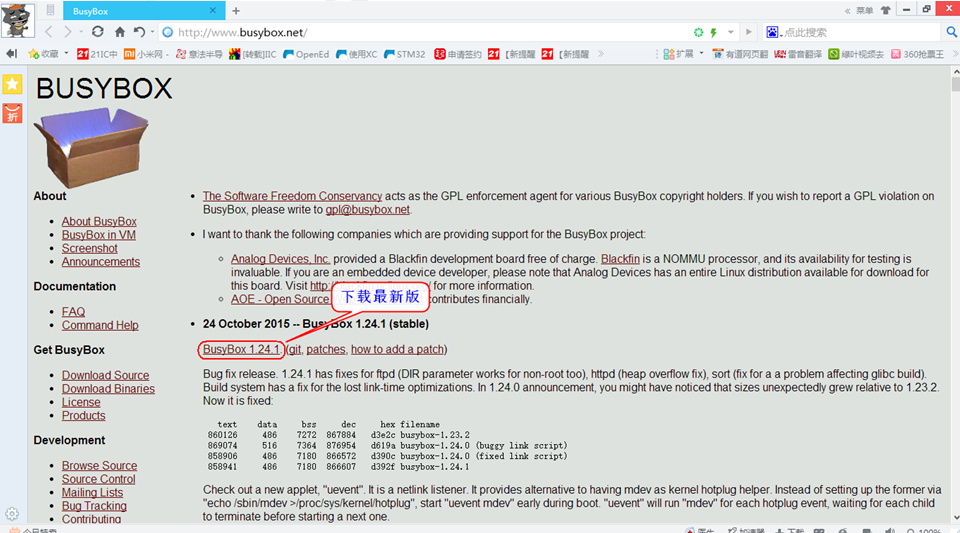Viewport: 960px width, 533px height.
Task: Open the About BusyBox link
Action: (99, 222)
